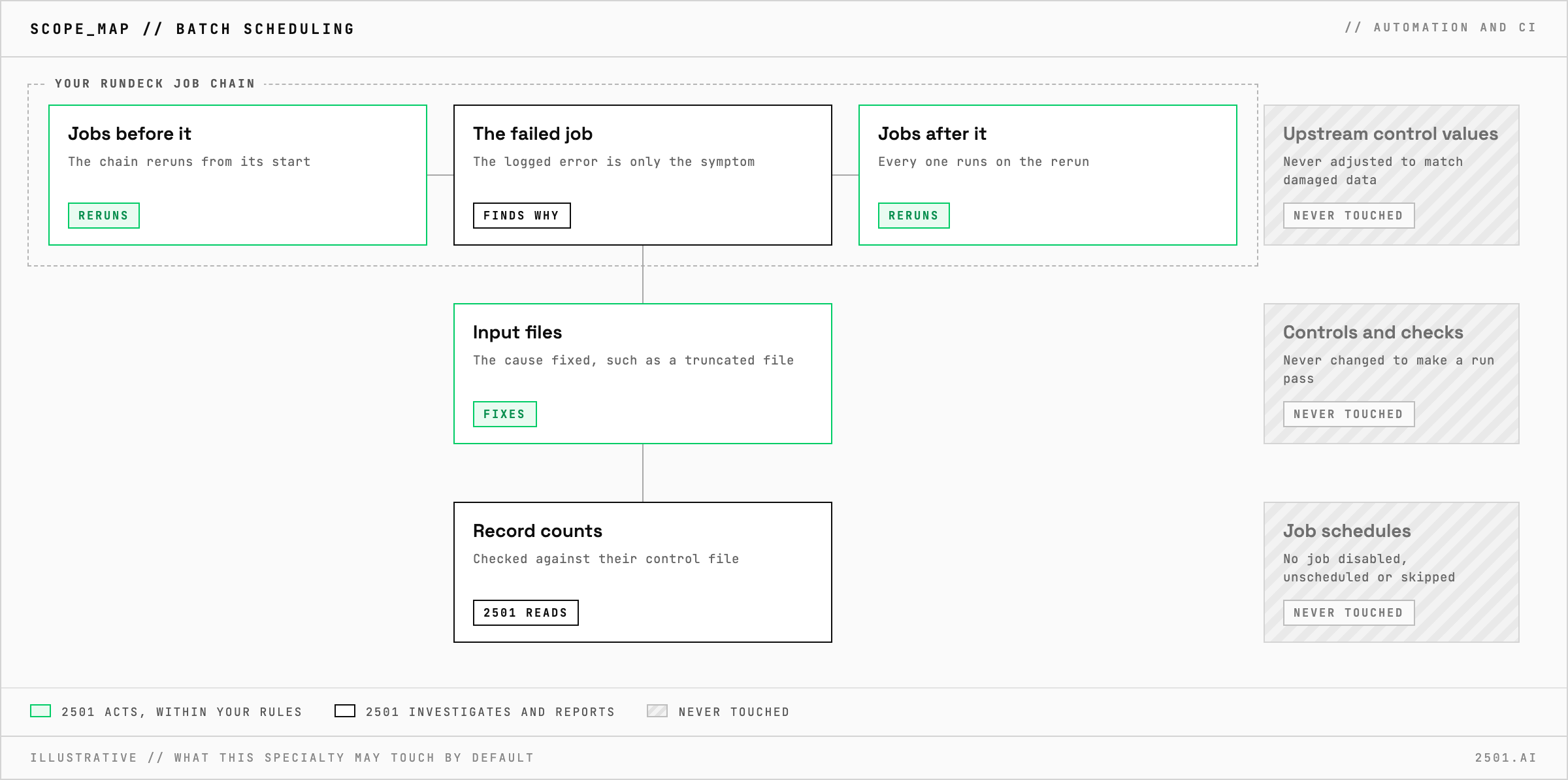Select the Controls and checks heading
This screenshot has width=1568, height=780.
[1373, 332]
